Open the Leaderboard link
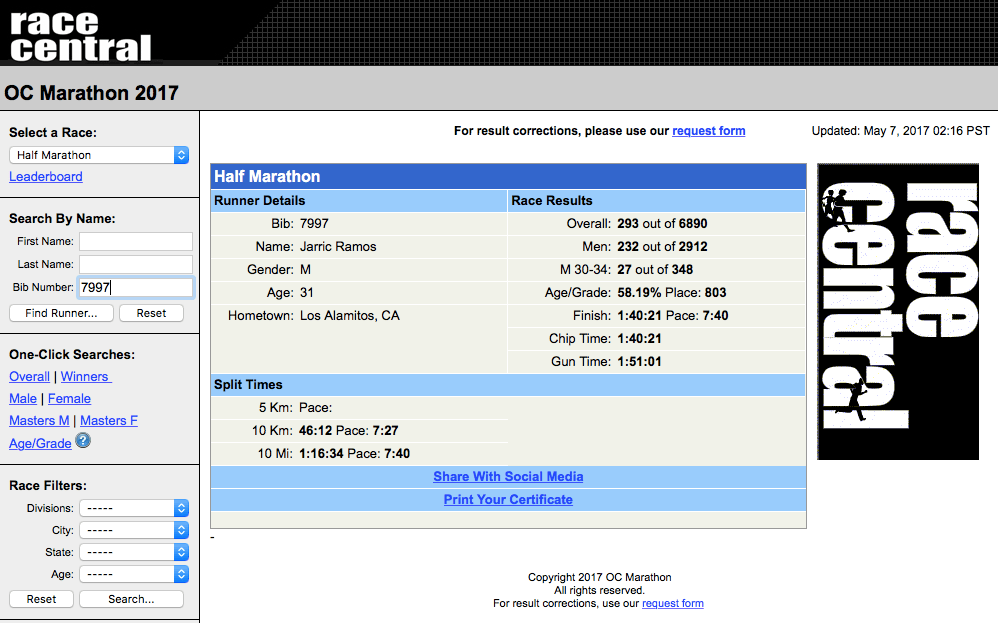The height and width of the screenshot is (623, 998). pos(46,177)
